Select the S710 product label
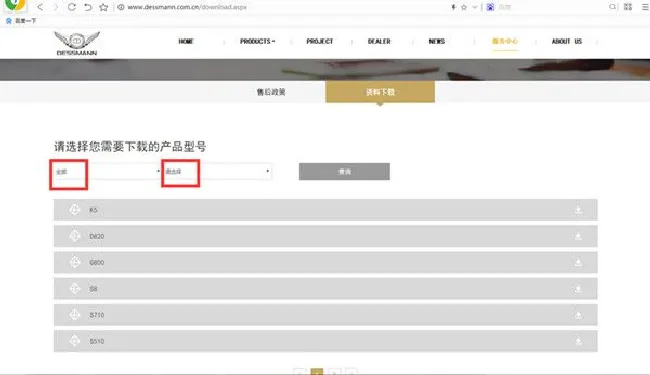 97,315
